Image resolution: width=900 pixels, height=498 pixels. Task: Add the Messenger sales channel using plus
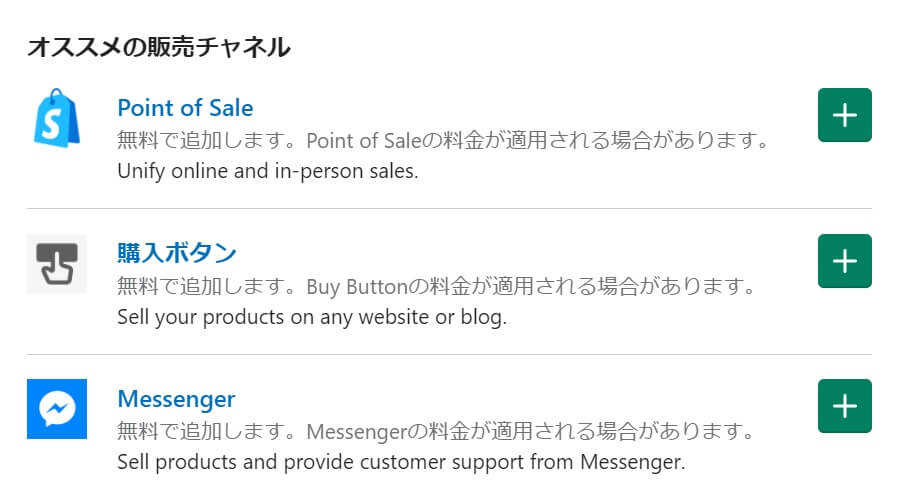[x=844, y=406]
